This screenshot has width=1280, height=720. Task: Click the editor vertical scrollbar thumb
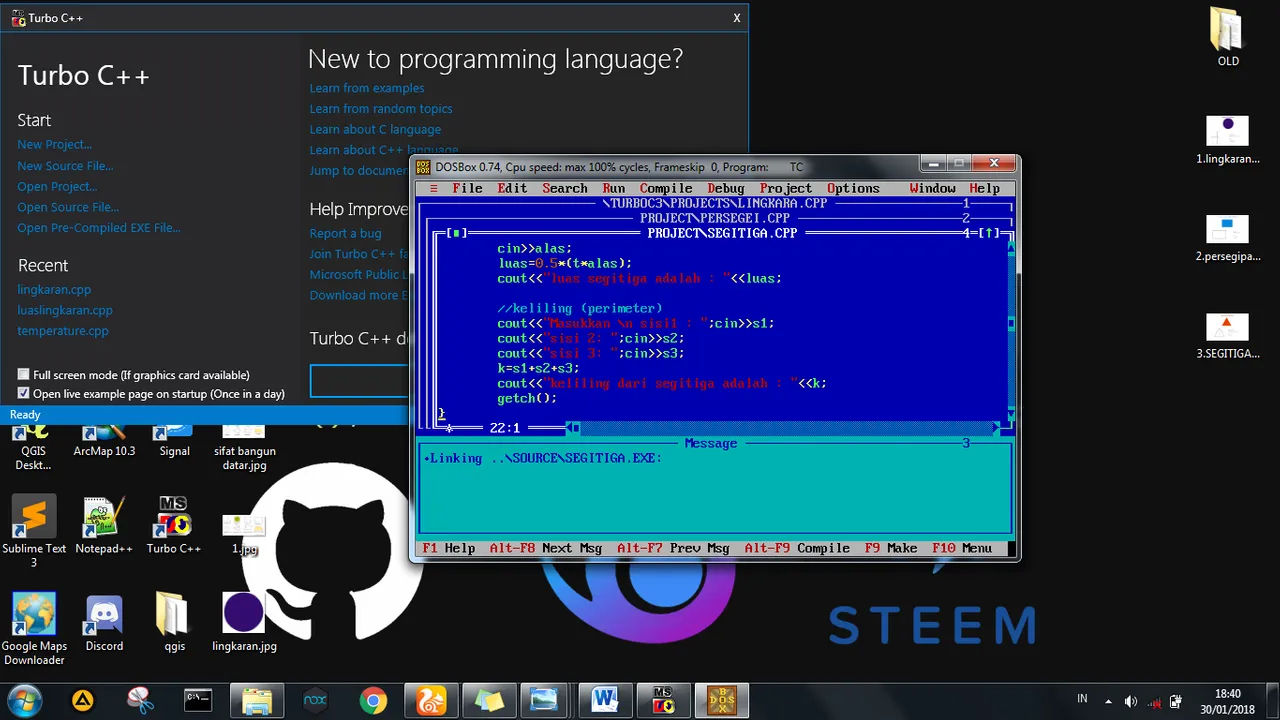coord(1011,323)
